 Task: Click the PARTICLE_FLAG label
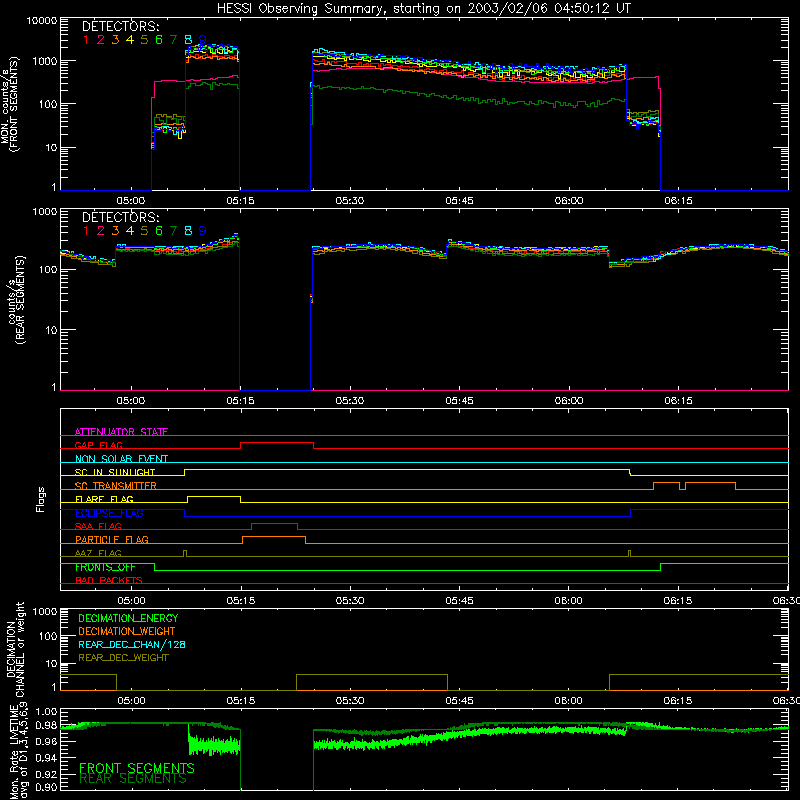[x=112, y=539]
